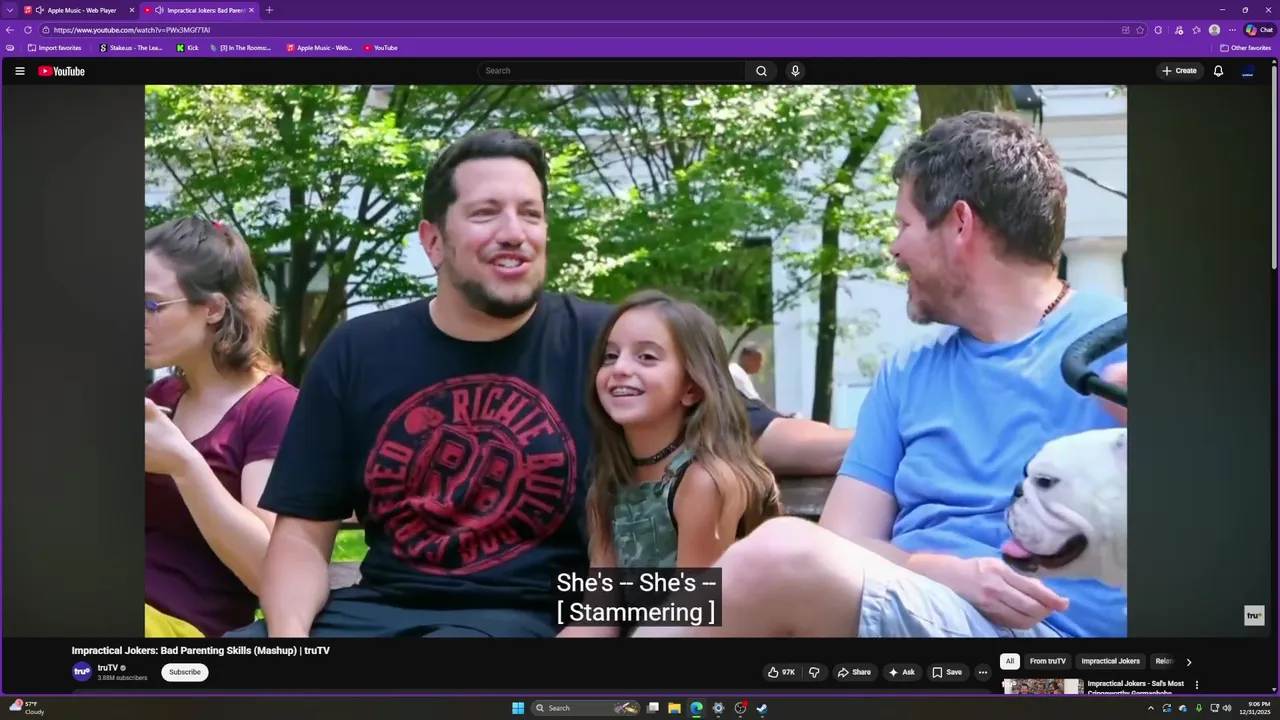This screenshot has height=720, width=1280.
Task: Open truTV channel avatar
Action: (x=82, y=672)
